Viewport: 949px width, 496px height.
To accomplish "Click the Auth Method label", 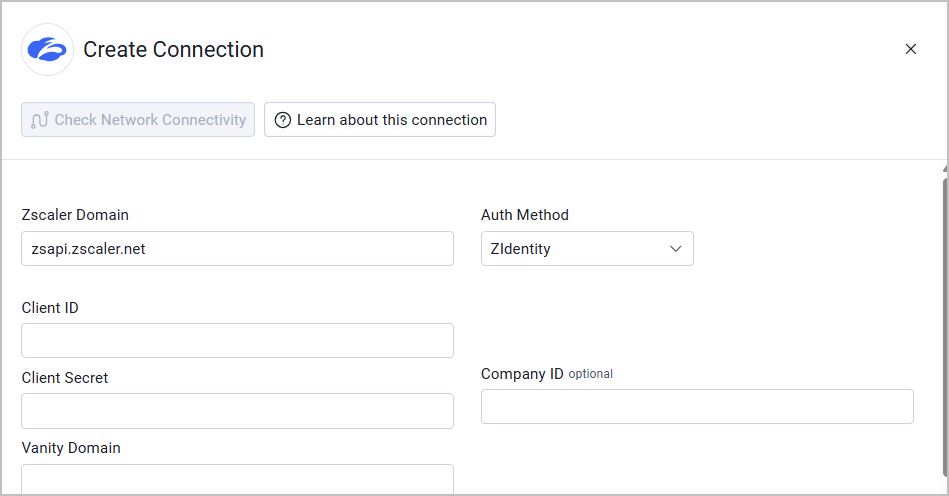I will pyautogui.click(x=525, y=215).
